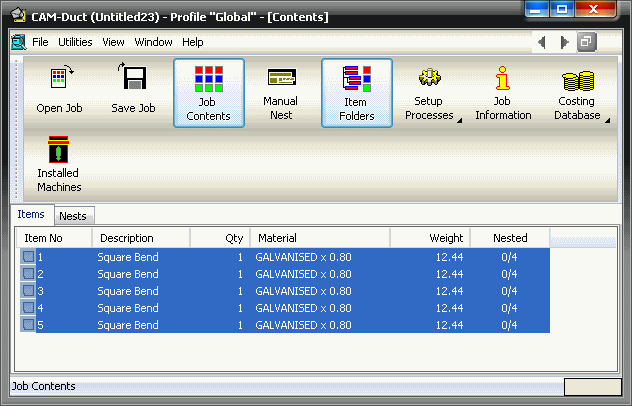This screenshot has width=632, height=406.
Task: Click the CAM-Duct title bar application icon
Action: (x=19, y=16)
